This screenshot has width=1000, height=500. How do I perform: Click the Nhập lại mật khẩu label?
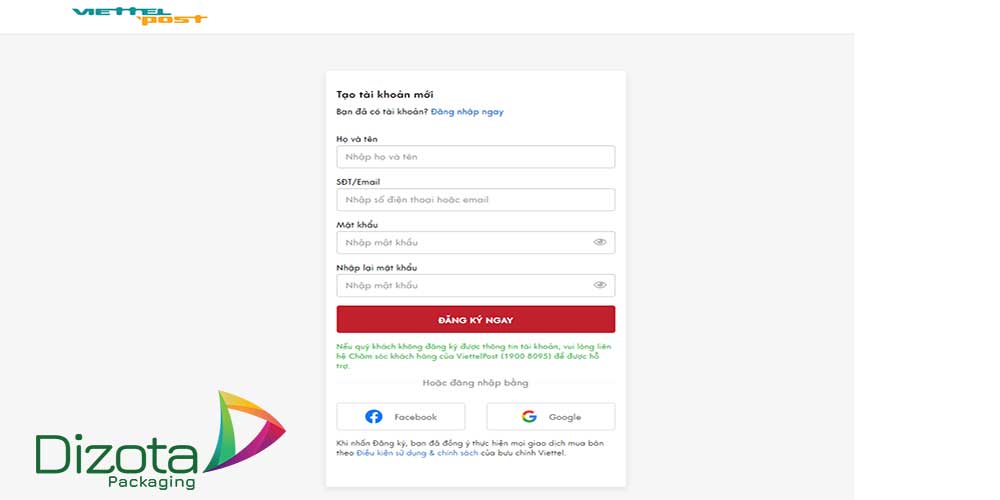pos(377,268)
